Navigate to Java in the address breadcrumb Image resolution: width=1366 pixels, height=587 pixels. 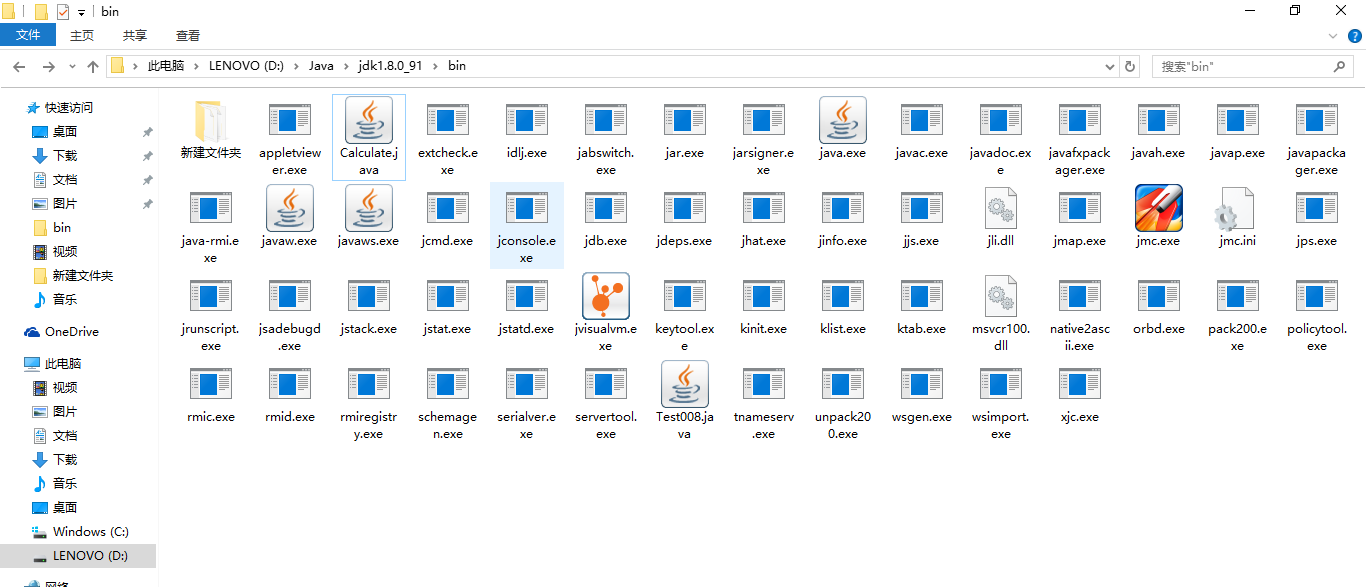pos(321,66)
